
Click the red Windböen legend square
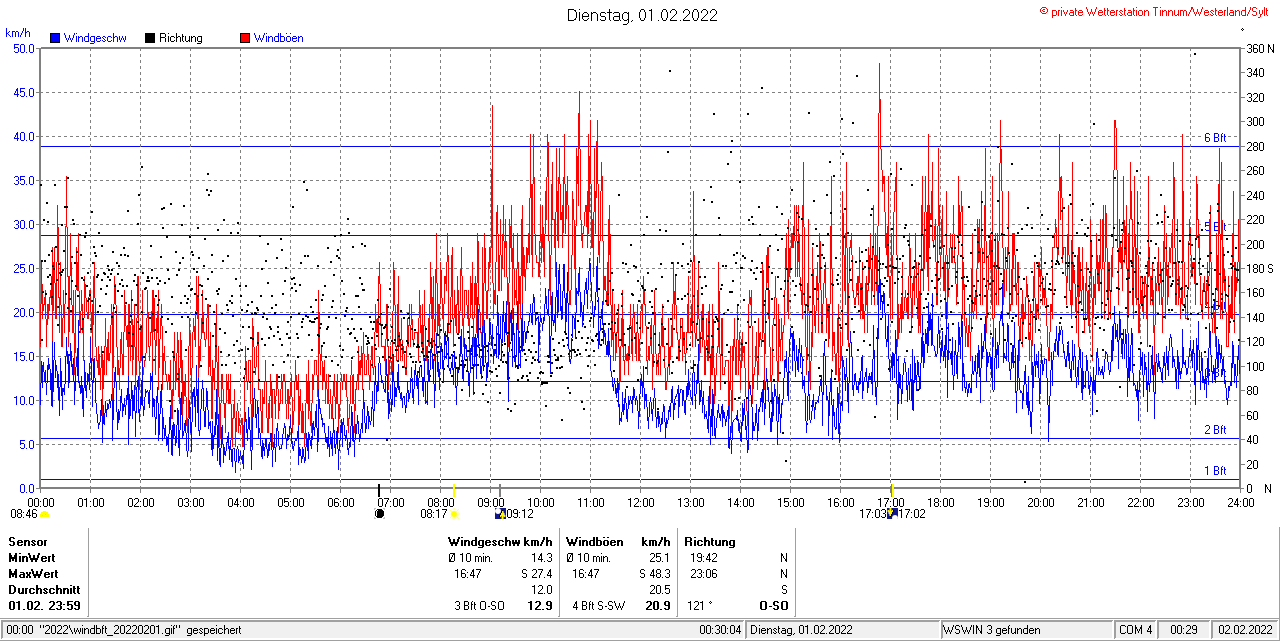click(245, 38)
